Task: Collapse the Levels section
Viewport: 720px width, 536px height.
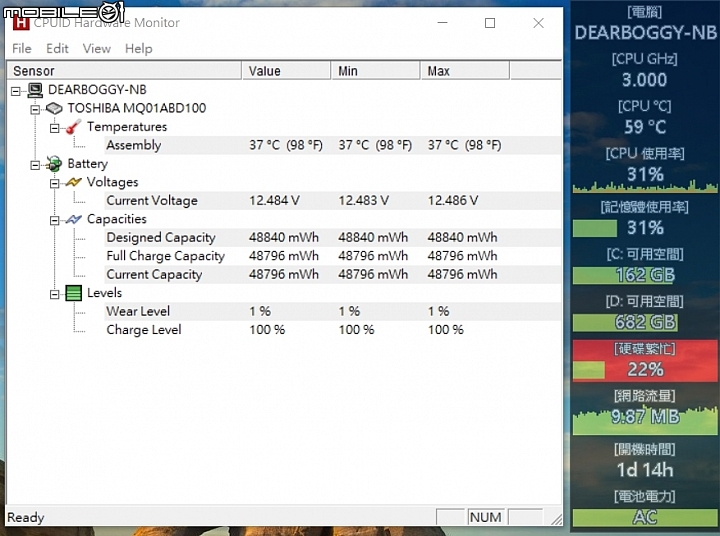Action: coord(54,294)
